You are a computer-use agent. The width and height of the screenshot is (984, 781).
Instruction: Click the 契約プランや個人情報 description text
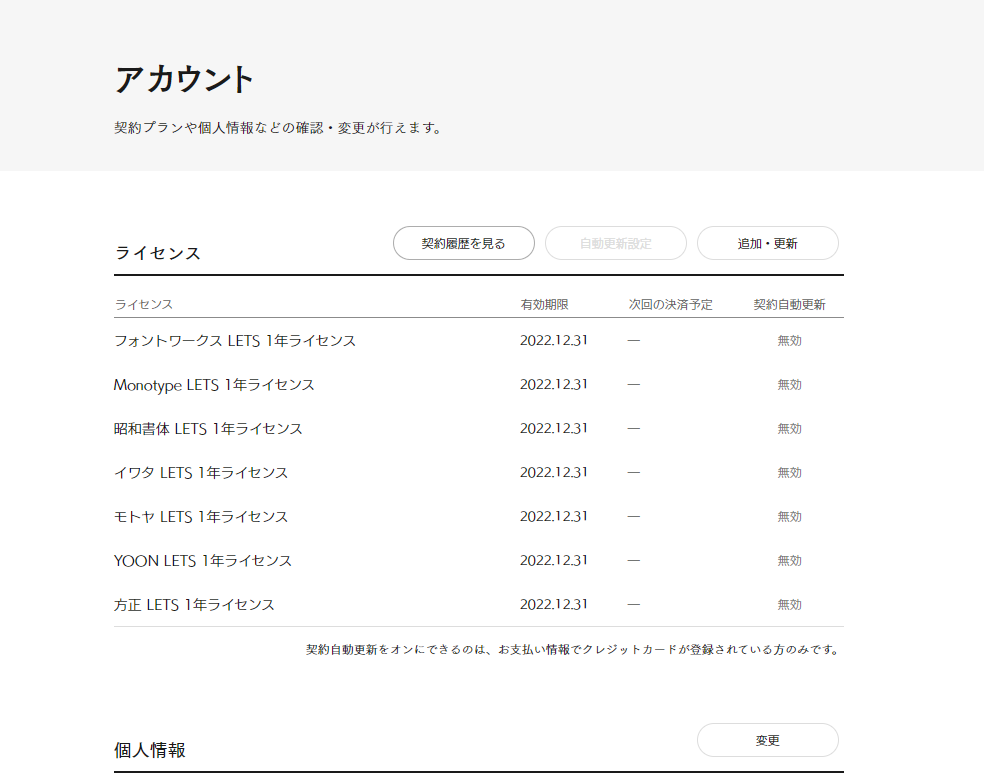[277, 128]
